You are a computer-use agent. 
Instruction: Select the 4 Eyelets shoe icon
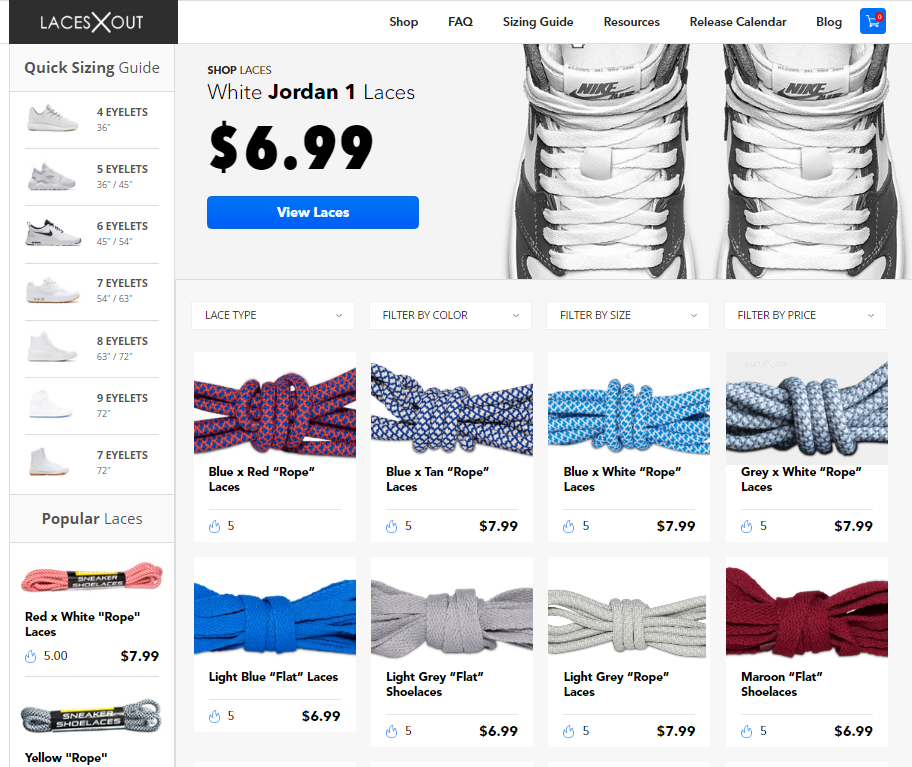[x=52, y=118]
